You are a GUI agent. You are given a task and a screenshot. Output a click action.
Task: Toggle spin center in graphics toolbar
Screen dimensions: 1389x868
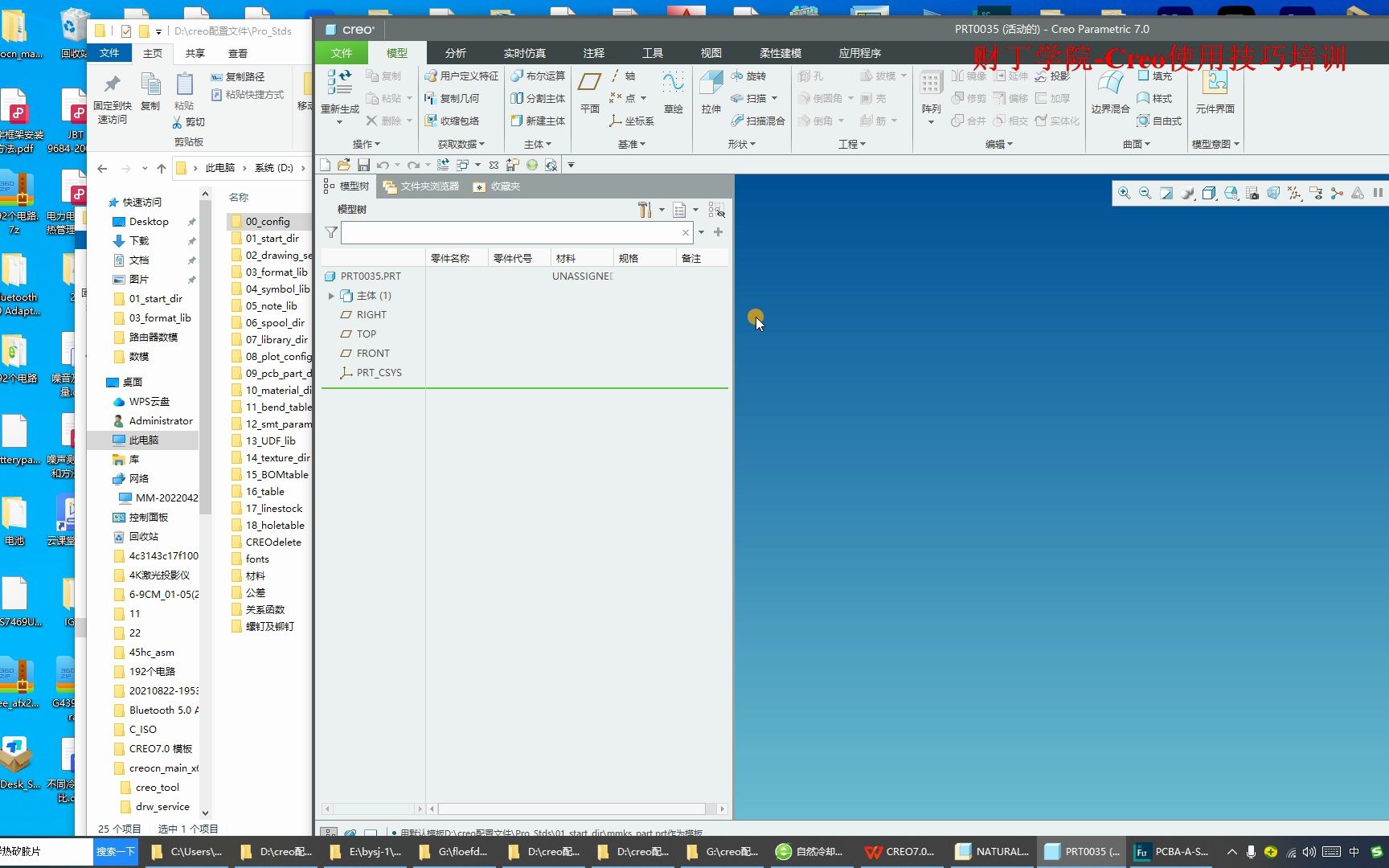1337,193
